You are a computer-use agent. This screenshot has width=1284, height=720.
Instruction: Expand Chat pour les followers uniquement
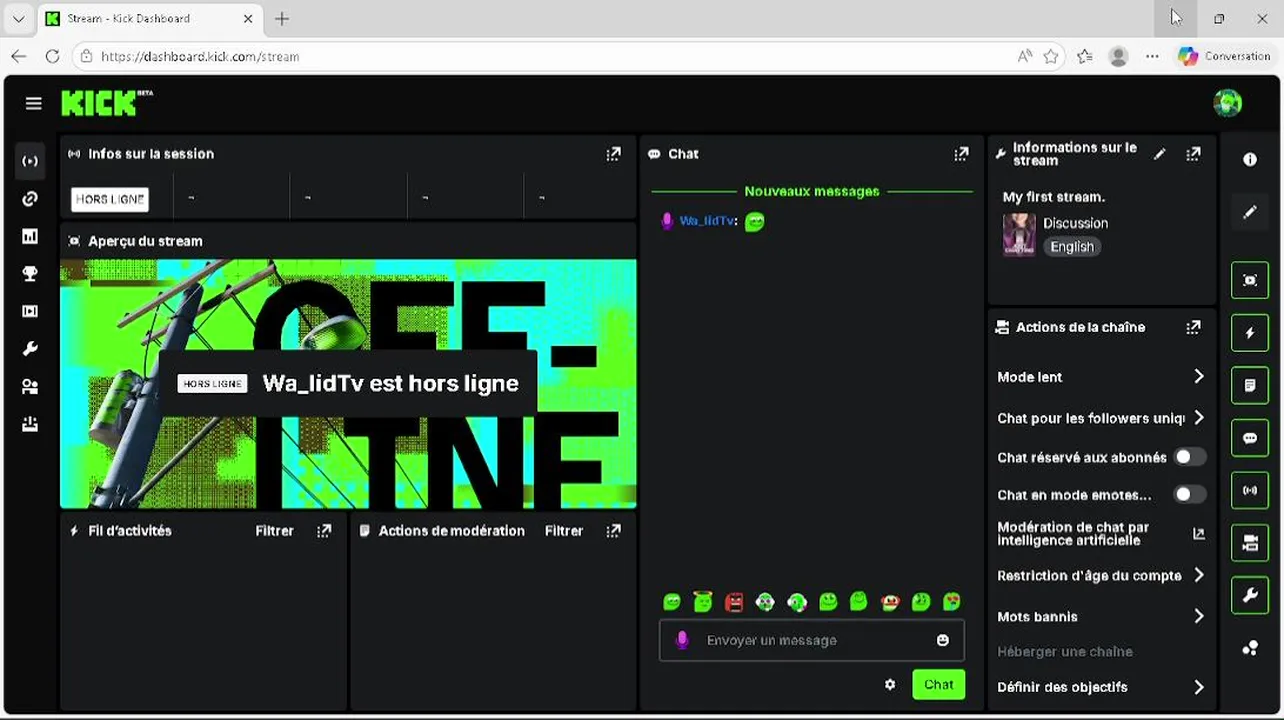tap(1101, 418)
